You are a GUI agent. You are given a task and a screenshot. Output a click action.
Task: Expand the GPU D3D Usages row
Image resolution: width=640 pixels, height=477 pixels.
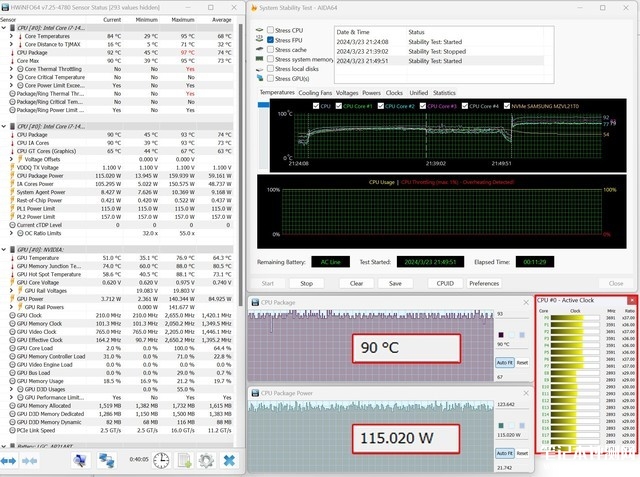click(x=11, y=389)
